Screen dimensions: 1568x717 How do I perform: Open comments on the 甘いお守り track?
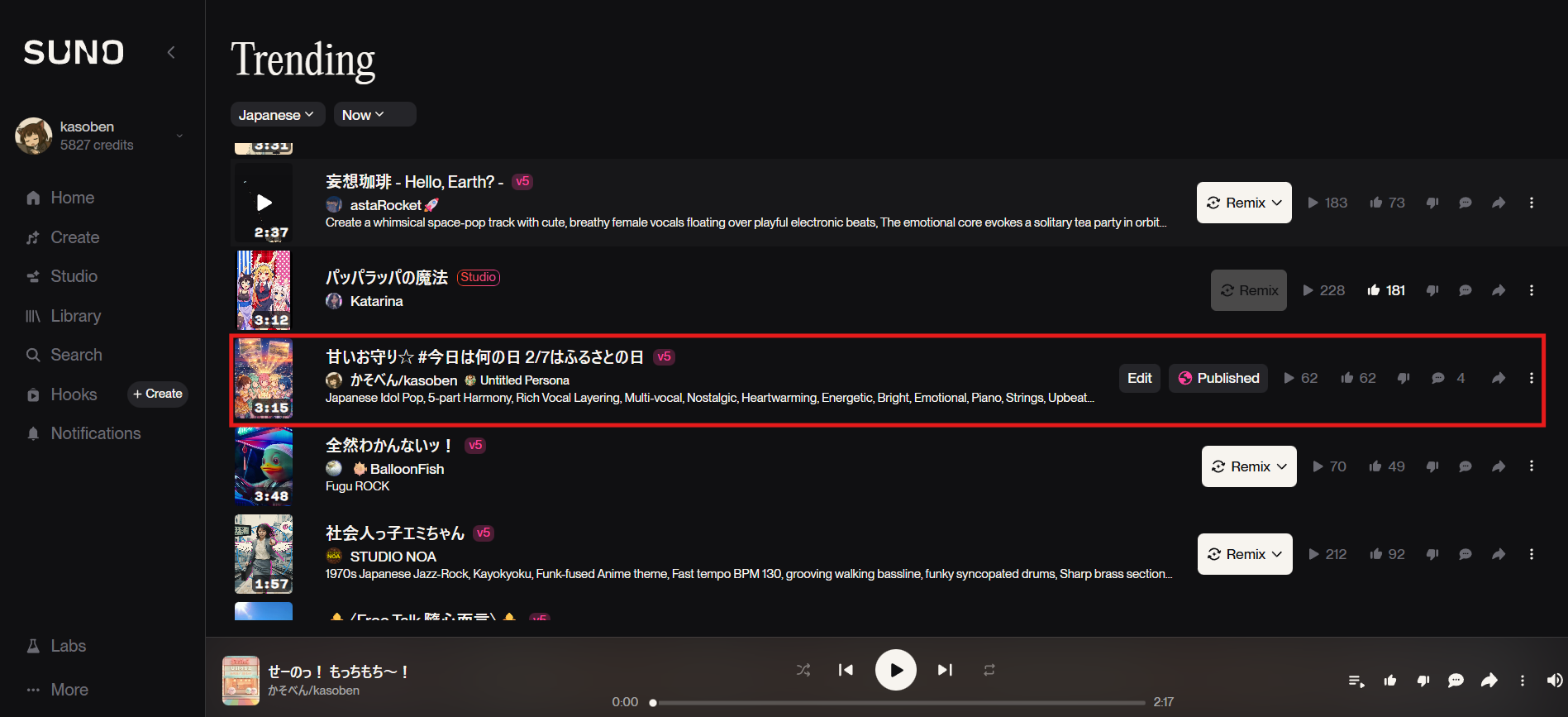[x=1438, y=378]
